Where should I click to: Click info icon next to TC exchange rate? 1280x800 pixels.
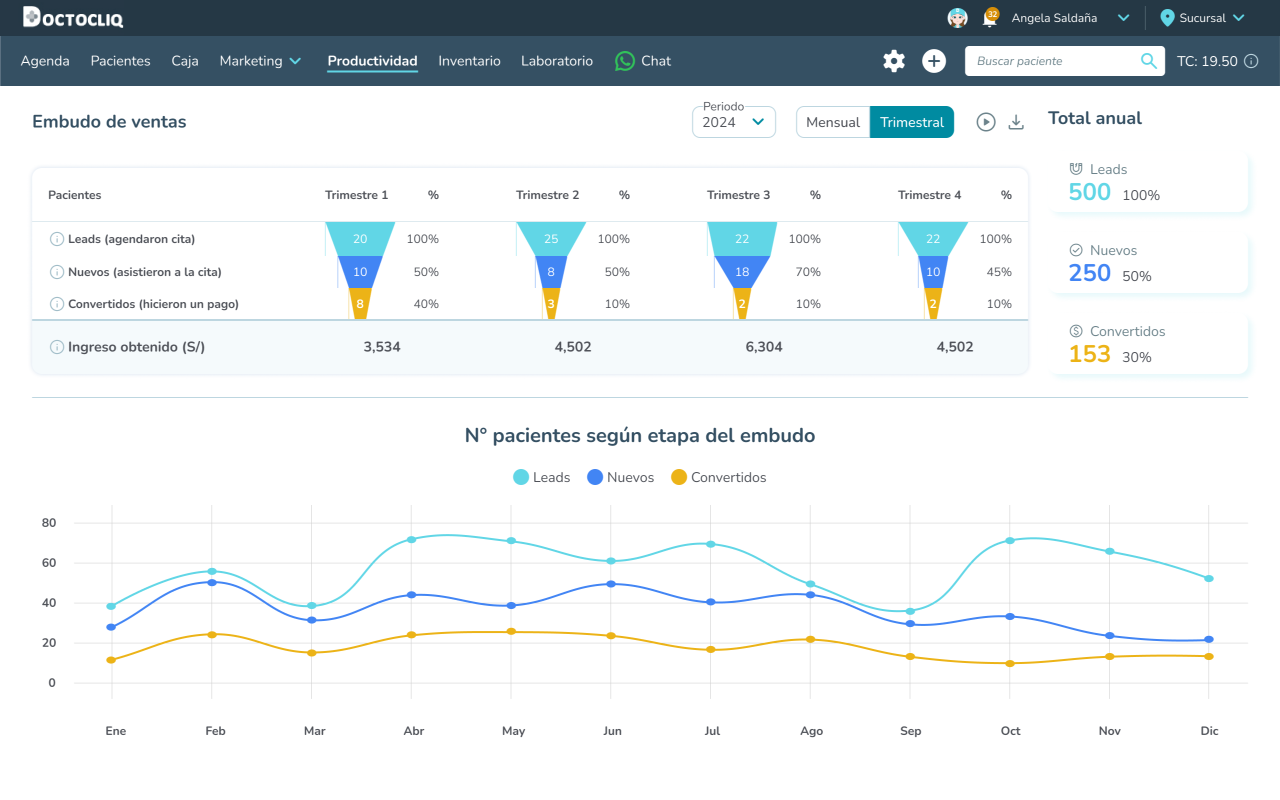[x=1251, y=61]
